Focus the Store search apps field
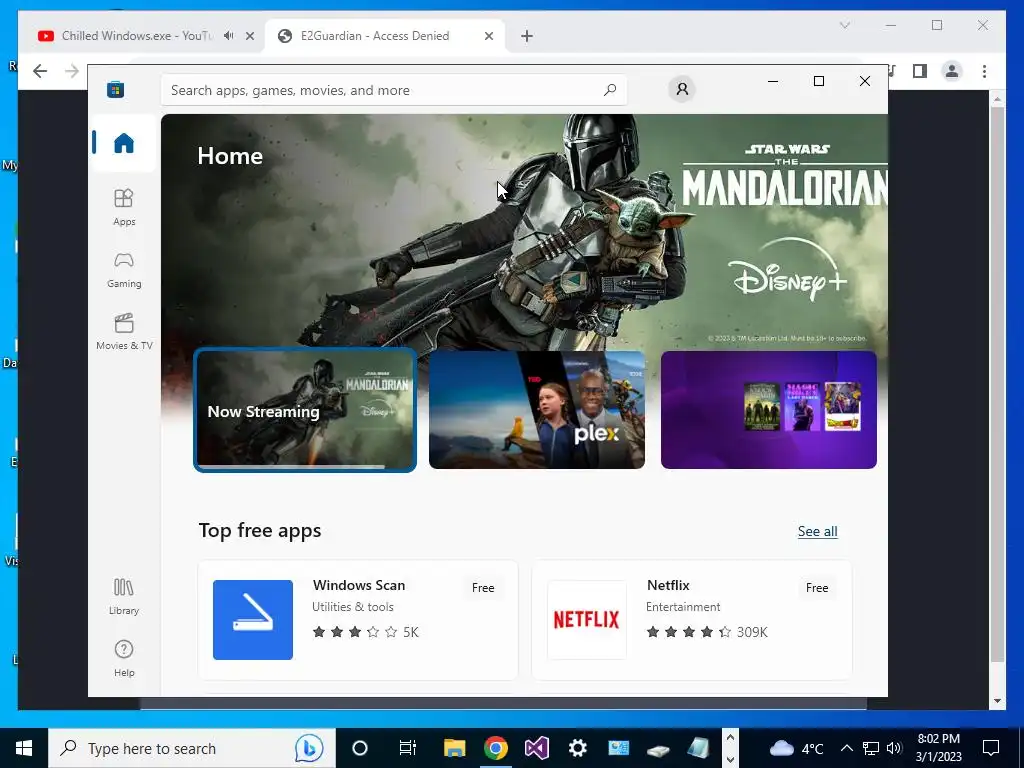Screen dimensions: 1024x768 tap(394, 90)
